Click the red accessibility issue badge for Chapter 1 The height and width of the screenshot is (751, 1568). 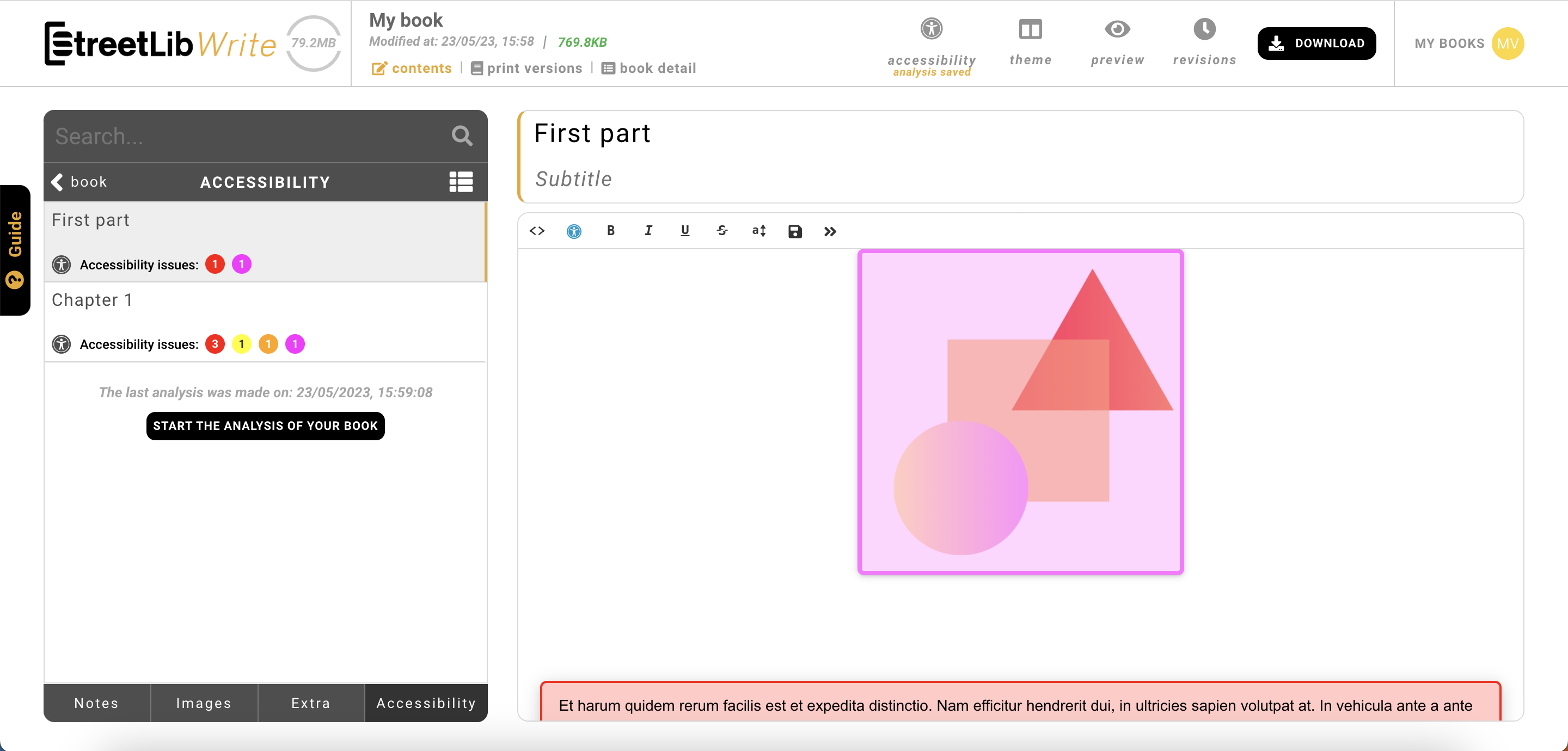click(x=215, y=344)
